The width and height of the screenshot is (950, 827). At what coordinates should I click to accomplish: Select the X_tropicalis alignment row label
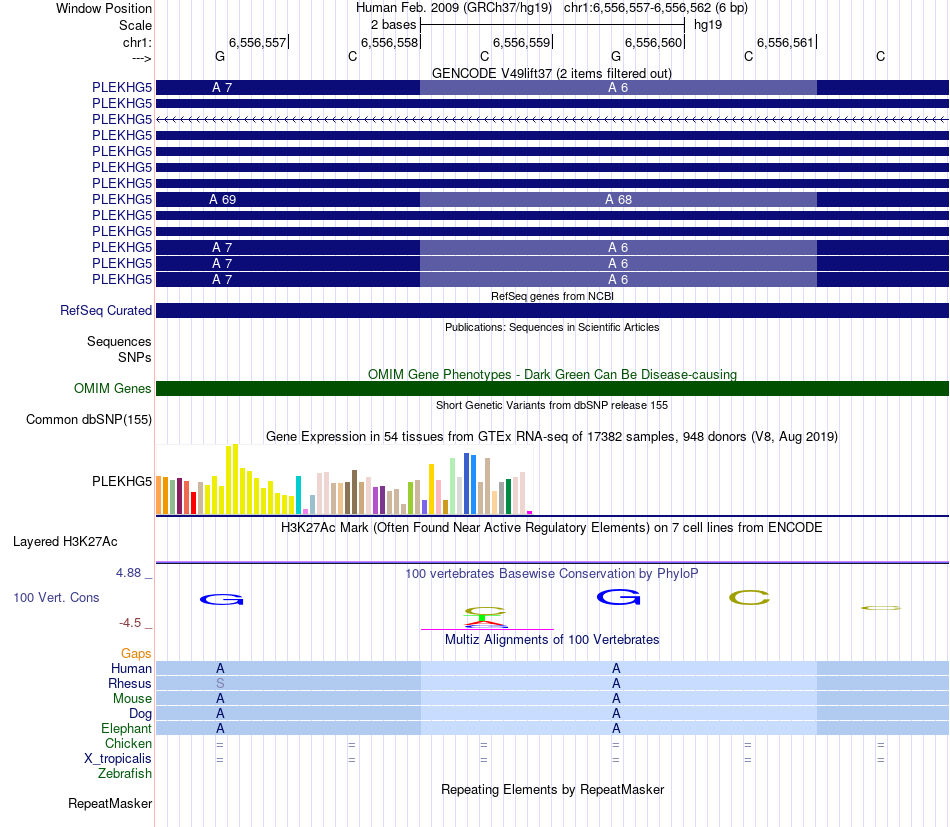point(118,759)
